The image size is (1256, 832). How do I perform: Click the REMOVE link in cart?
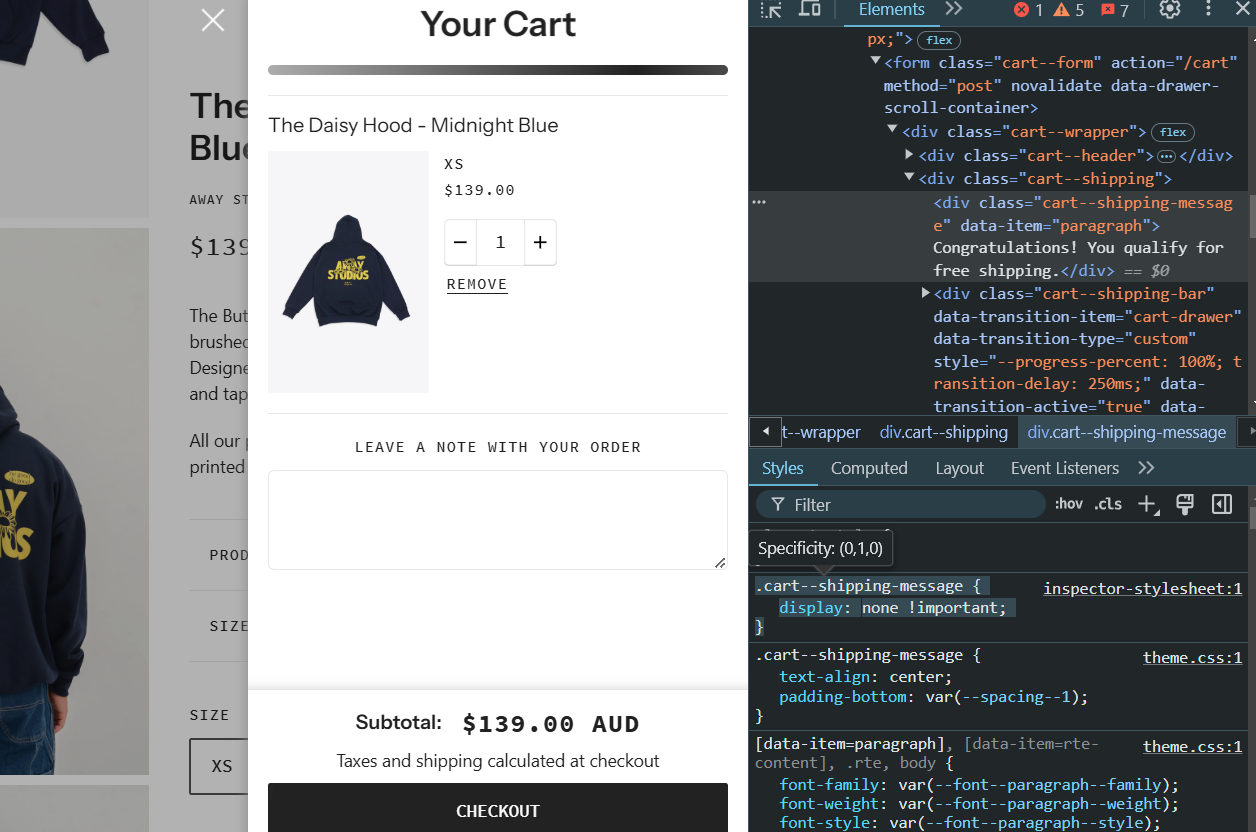pyautogui.click(x=477, y=284)
